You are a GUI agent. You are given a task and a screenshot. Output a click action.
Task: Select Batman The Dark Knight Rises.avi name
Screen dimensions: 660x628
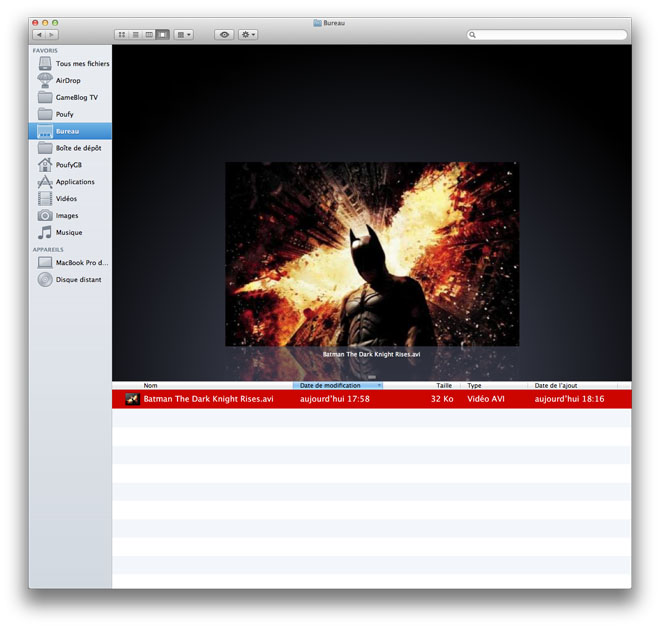pos(208,399)
